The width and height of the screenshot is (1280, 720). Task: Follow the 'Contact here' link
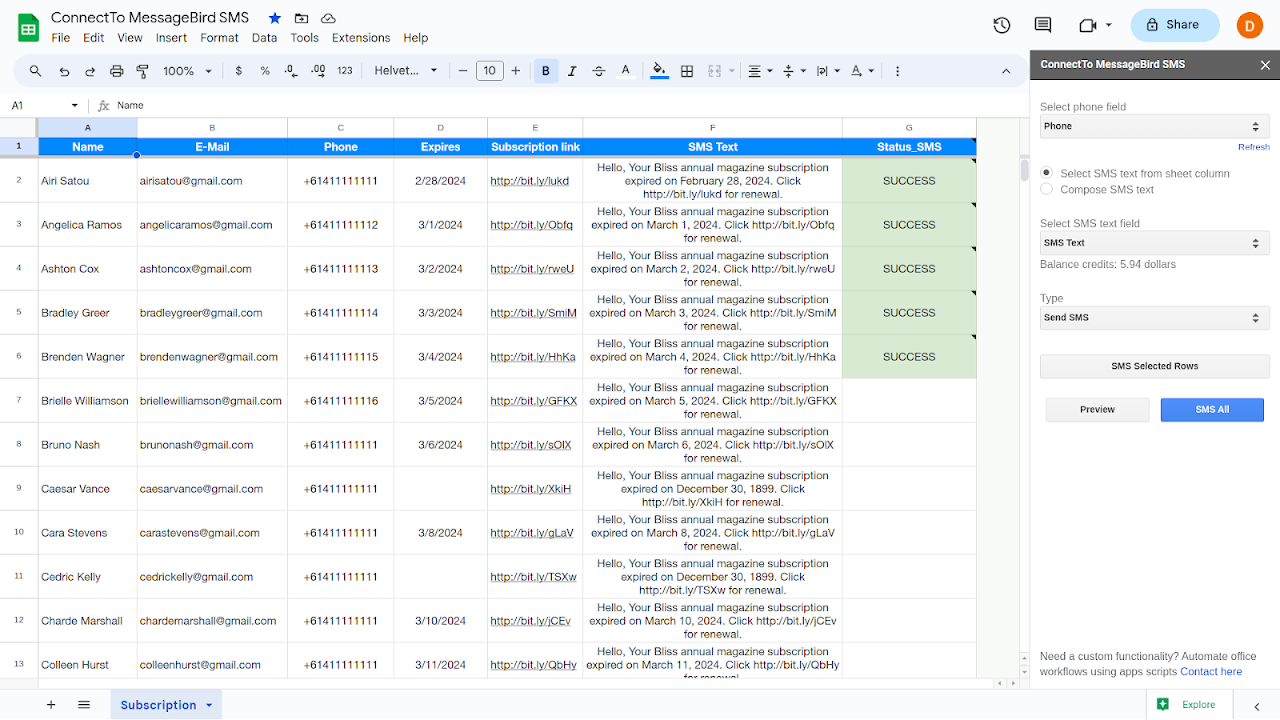pyautogui.click(x=1211, y=672)
